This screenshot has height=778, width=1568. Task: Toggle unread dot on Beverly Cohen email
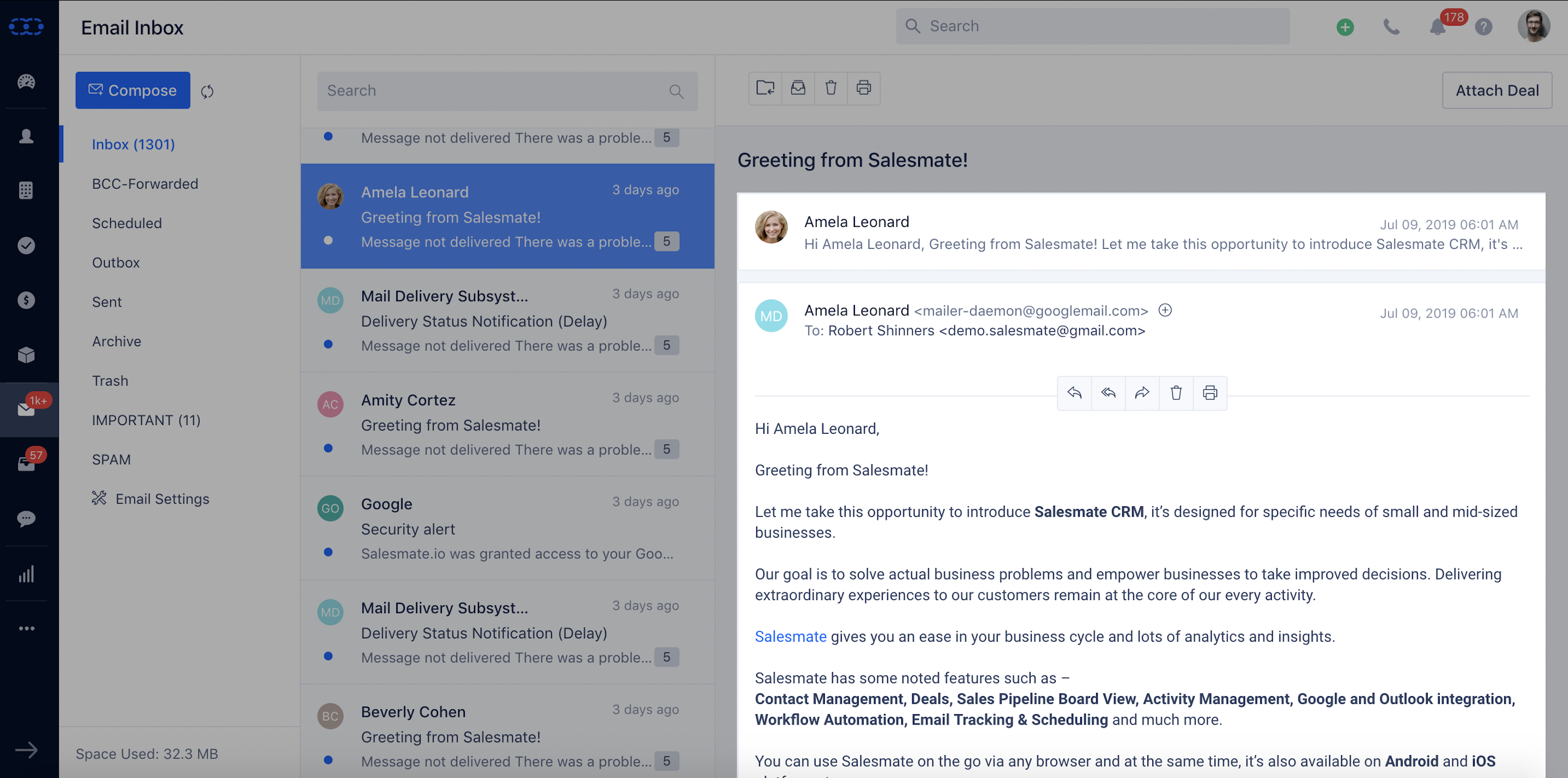click(x=328, y=760)
